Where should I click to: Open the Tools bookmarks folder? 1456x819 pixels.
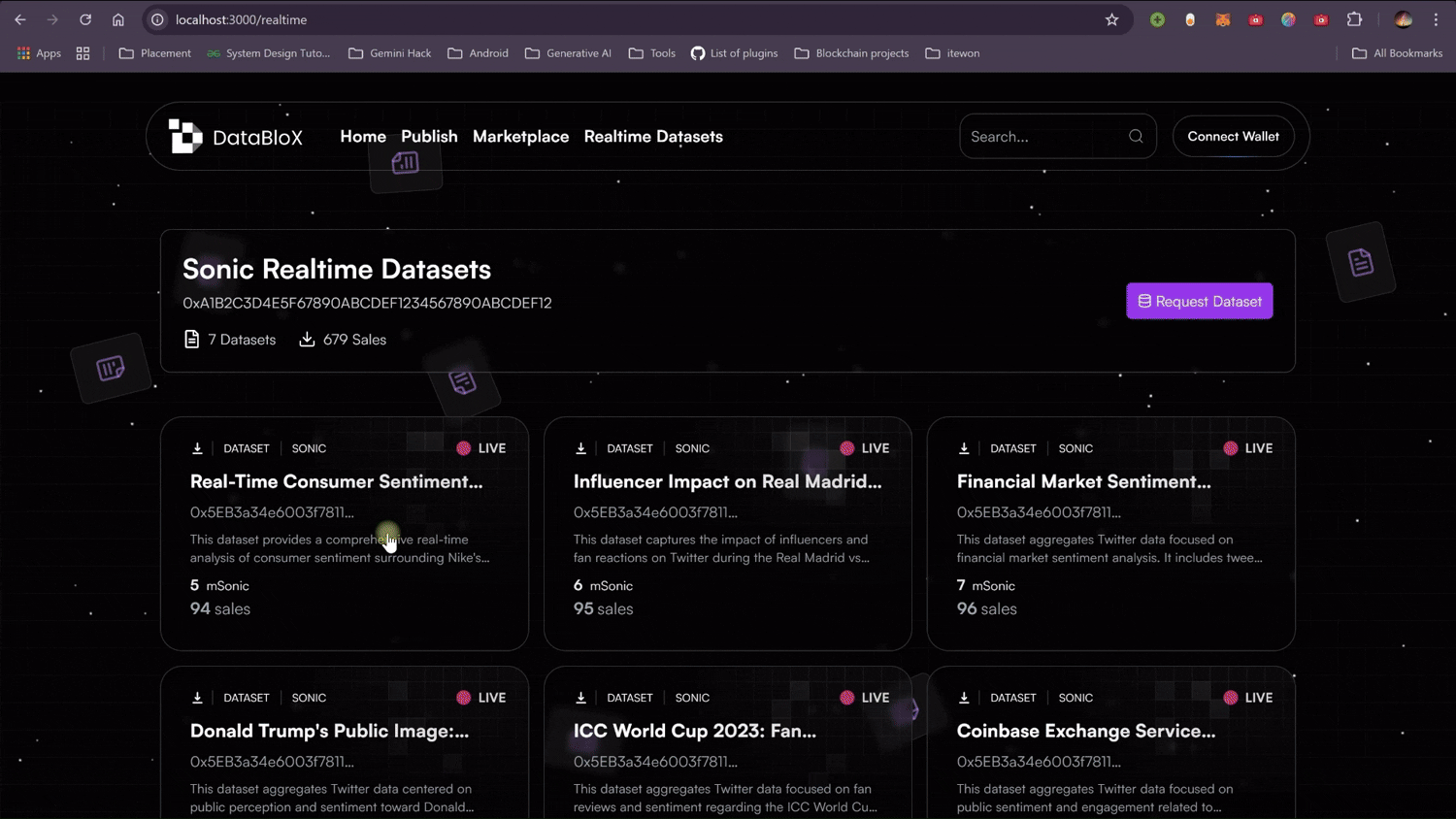tap(652, 53)
